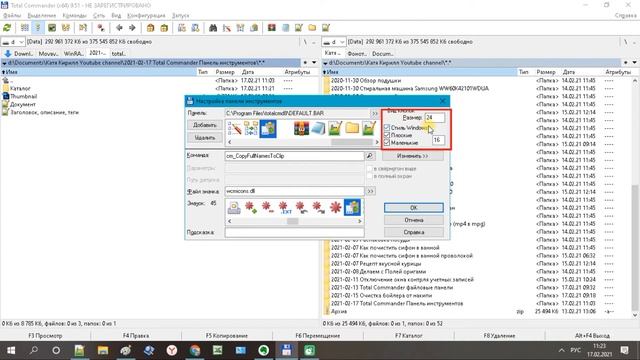Choose the highlighted blue icon in icon list
640x360 pixels.
pyautogui.click(x=352, y=207)
